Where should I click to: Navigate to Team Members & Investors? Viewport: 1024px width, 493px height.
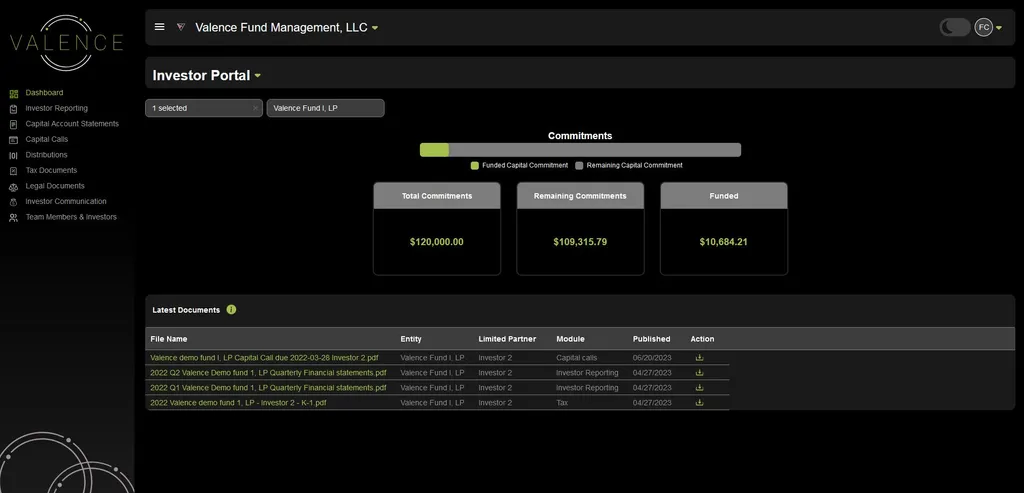point(71,217)
